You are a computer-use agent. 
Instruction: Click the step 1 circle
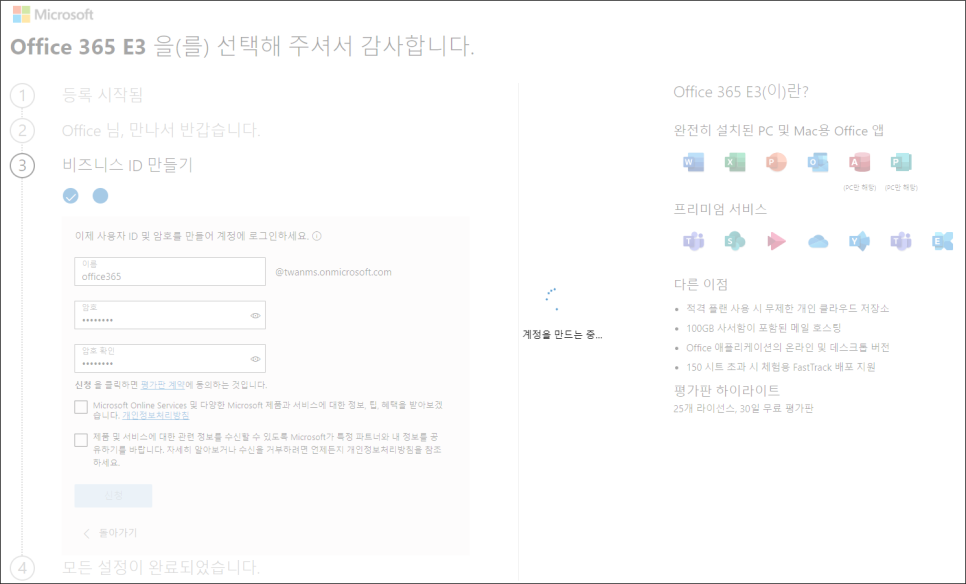pos(23,95)
